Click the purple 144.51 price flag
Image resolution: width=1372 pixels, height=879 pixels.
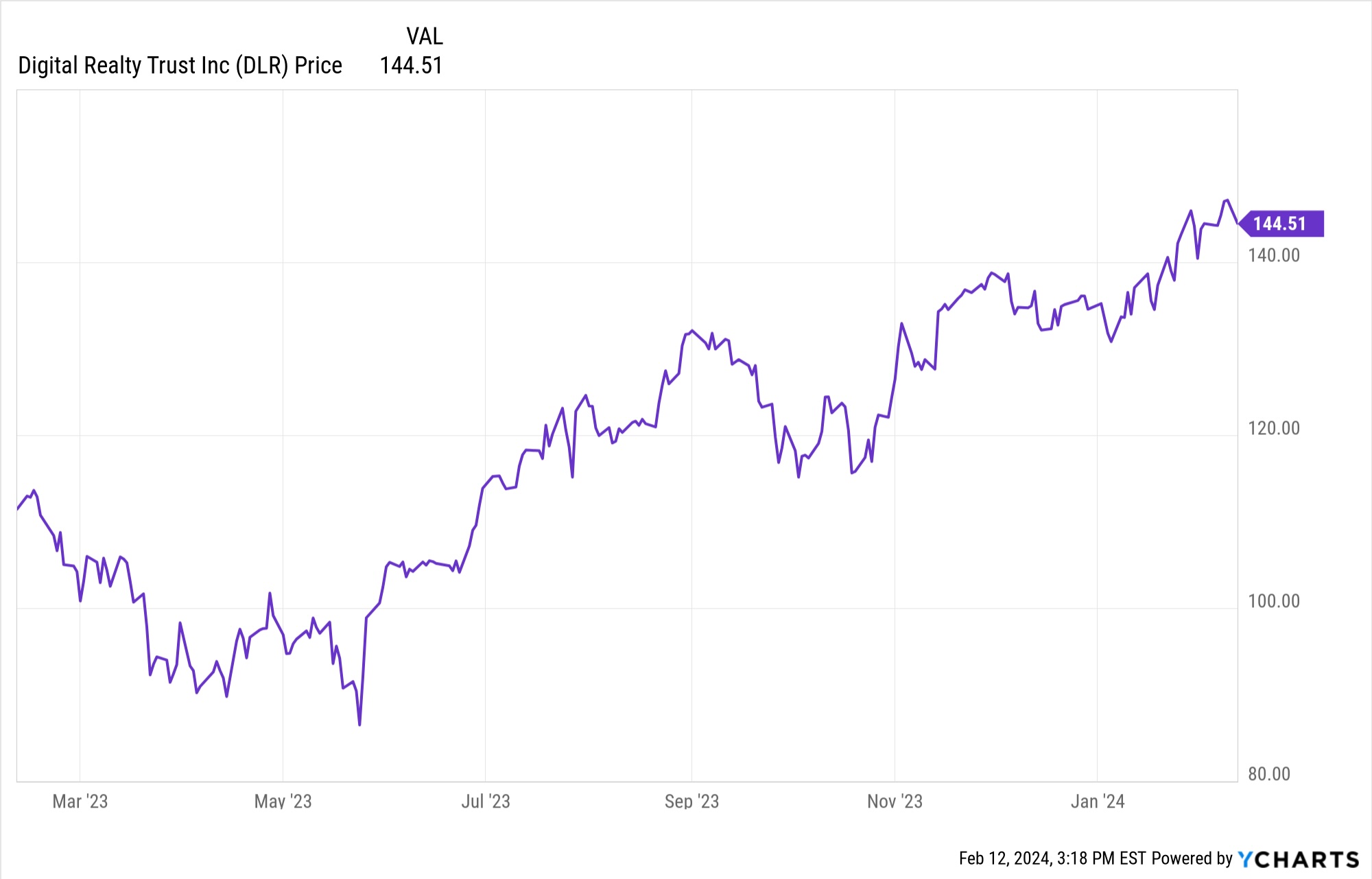(1280, 224)
